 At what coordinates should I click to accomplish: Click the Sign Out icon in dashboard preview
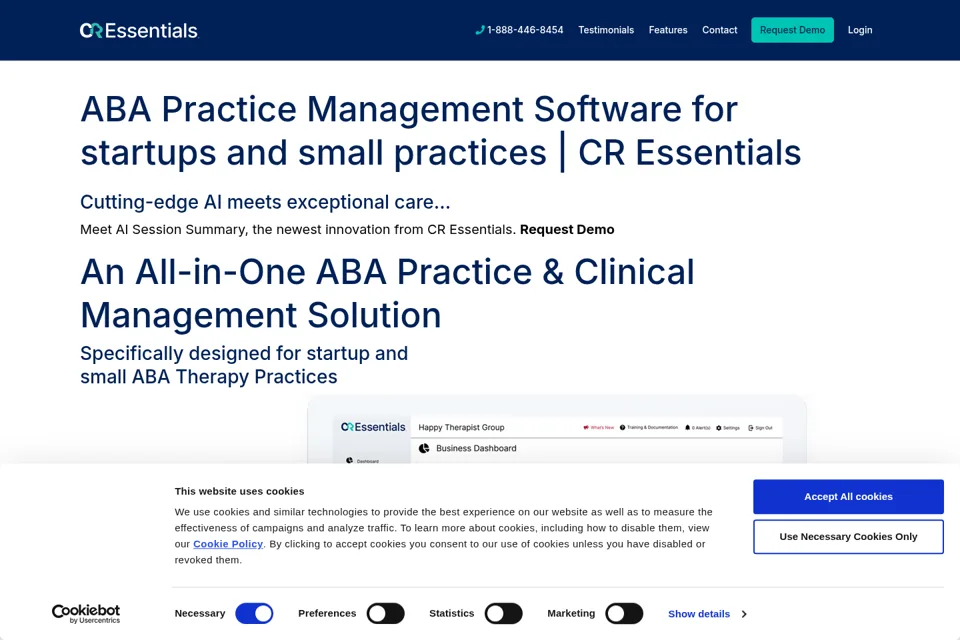751,427
